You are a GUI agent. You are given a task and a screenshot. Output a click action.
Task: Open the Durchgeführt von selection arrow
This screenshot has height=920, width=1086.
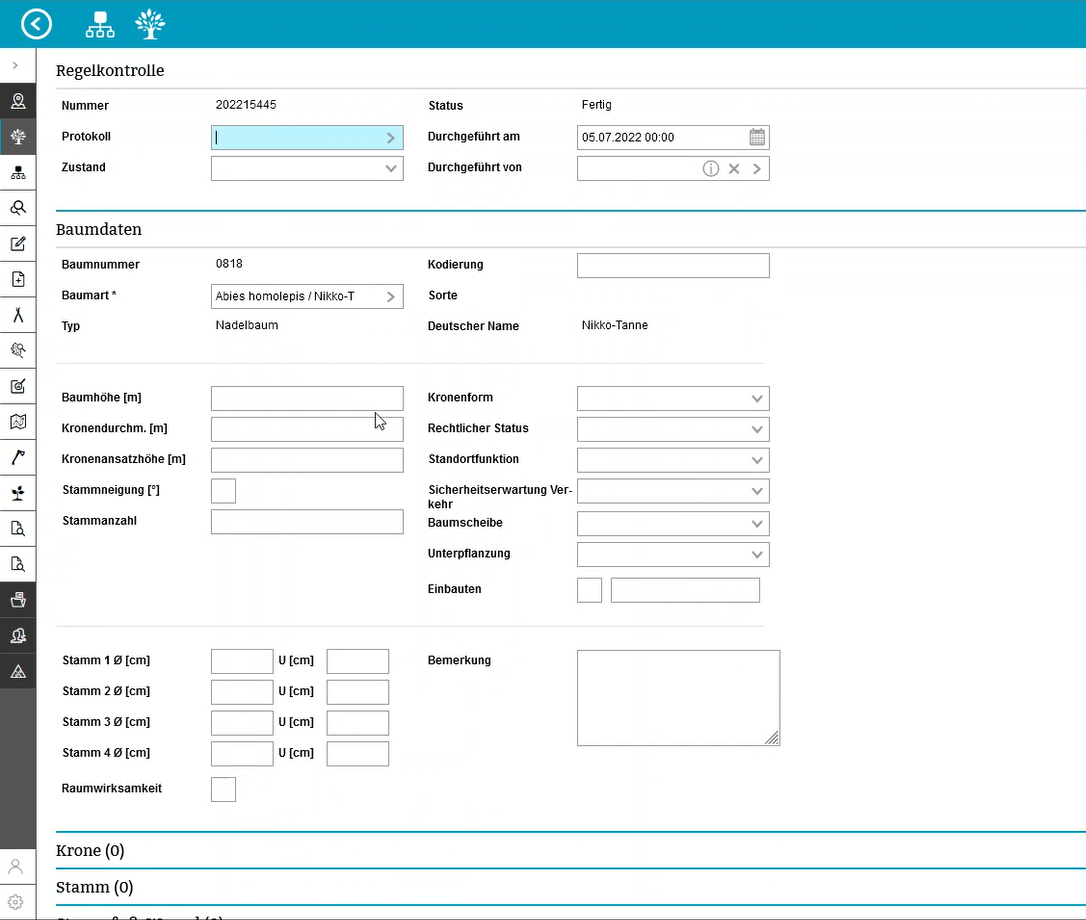pos(757,168)
